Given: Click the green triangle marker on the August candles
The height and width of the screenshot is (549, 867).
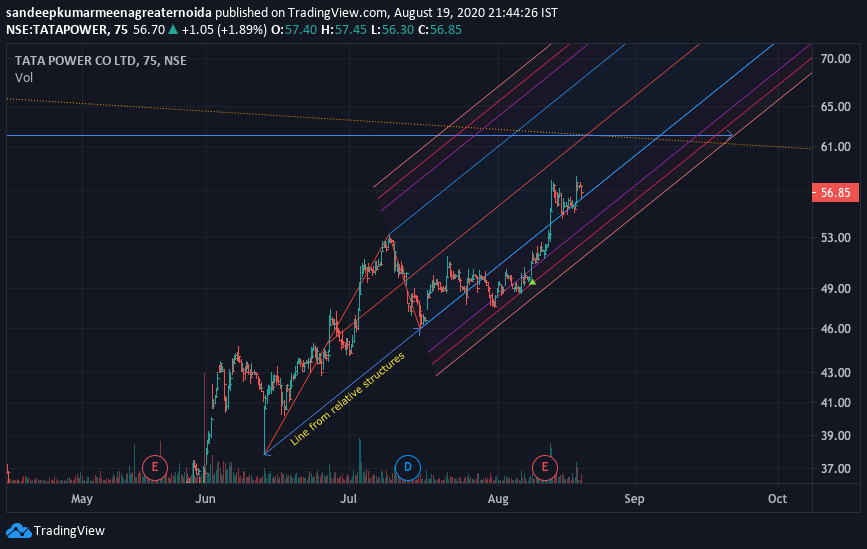Looking at the screenshot, I should [x=532, y=282].
